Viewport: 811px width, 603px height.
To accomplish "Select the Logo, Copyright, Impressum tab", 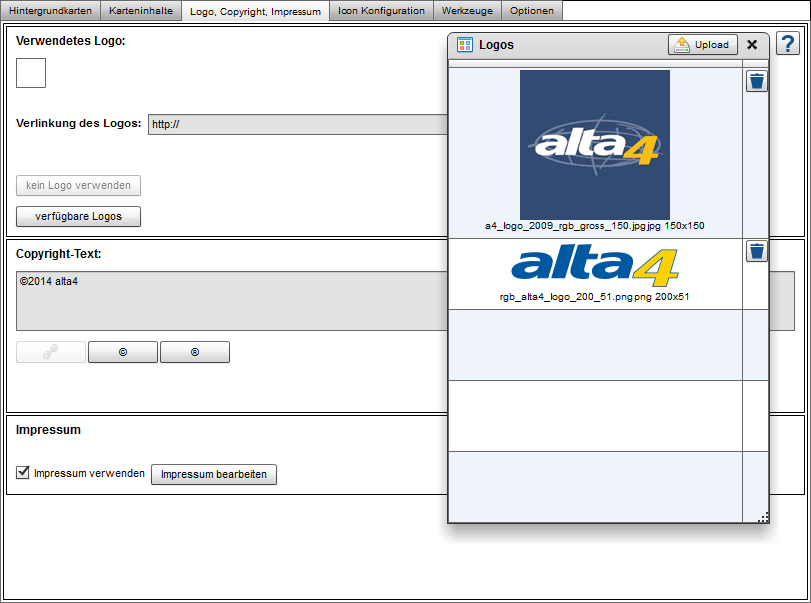I will [x=256, y=11].
